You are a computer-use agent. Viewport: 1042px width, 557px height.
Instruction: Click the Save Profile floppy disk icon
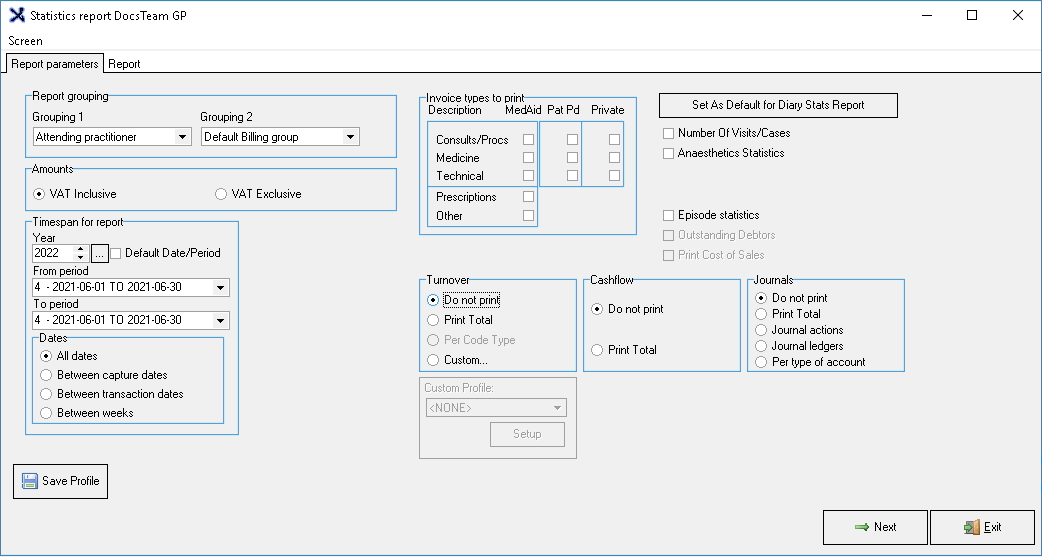pos(29,481)
